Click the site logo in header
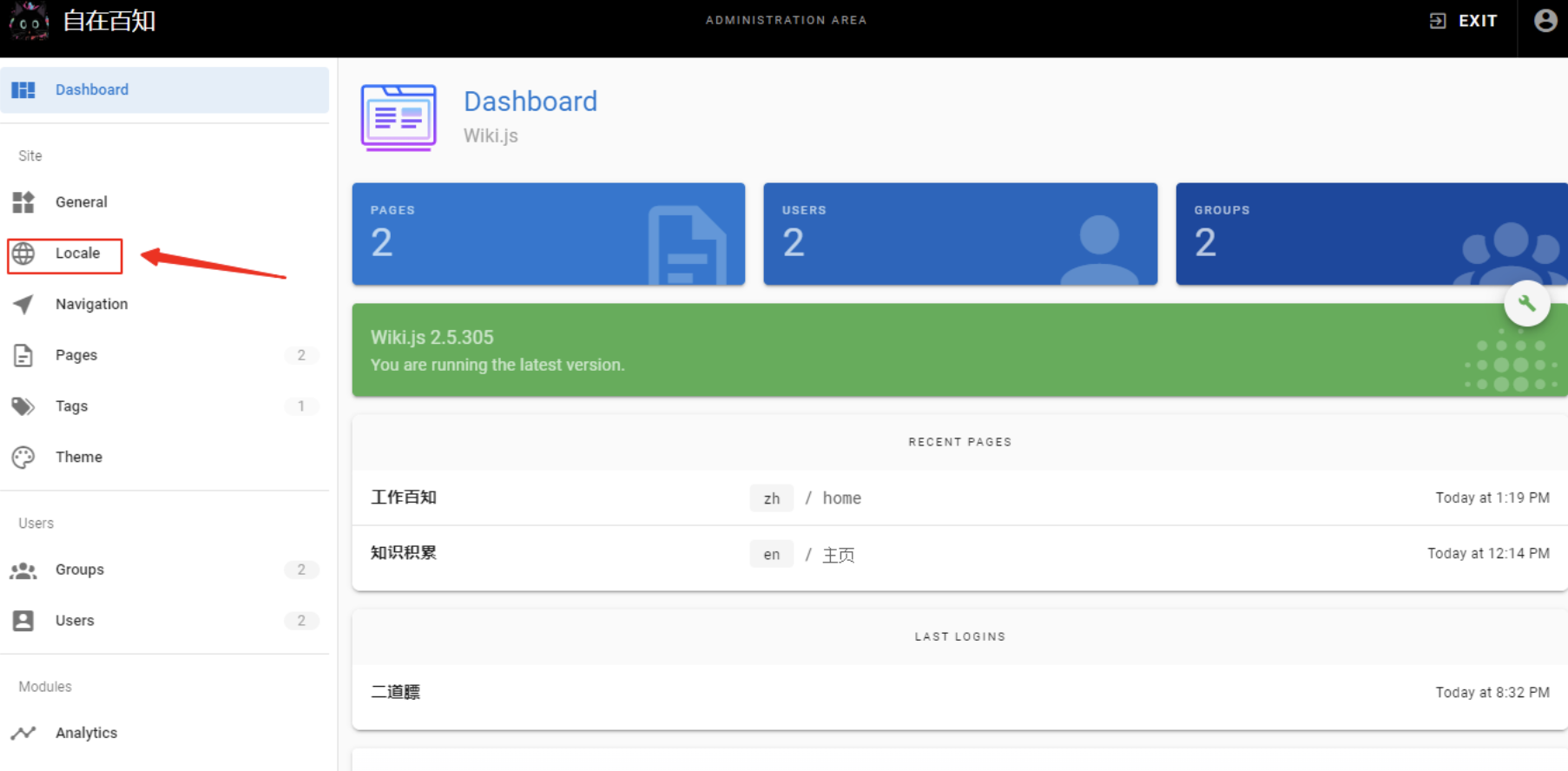The image size is (1568, 771). (29, 21)
